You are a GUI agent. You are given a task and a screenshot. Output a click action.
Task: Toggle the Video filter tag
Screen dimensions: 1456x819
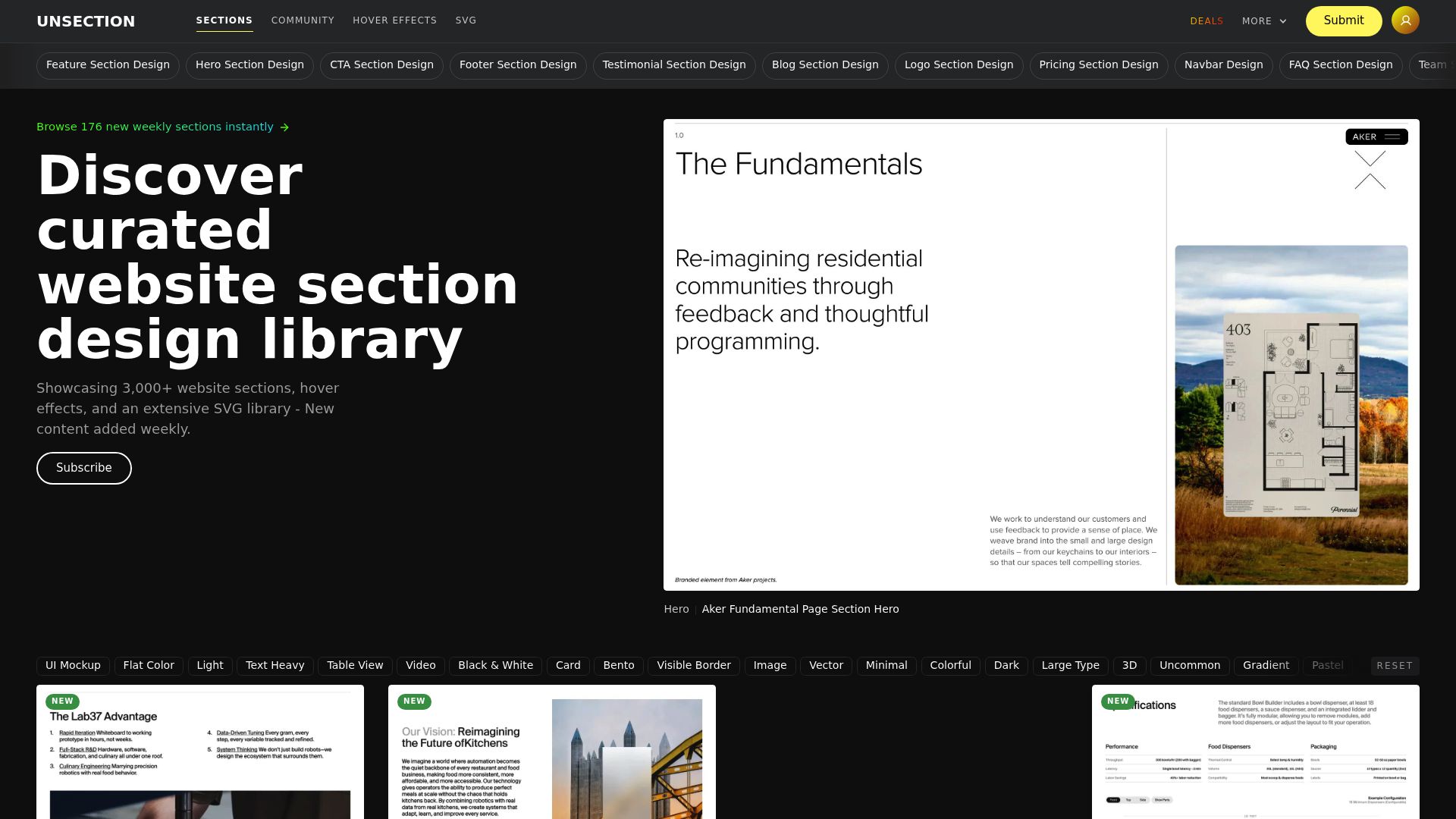coord(420,666)
